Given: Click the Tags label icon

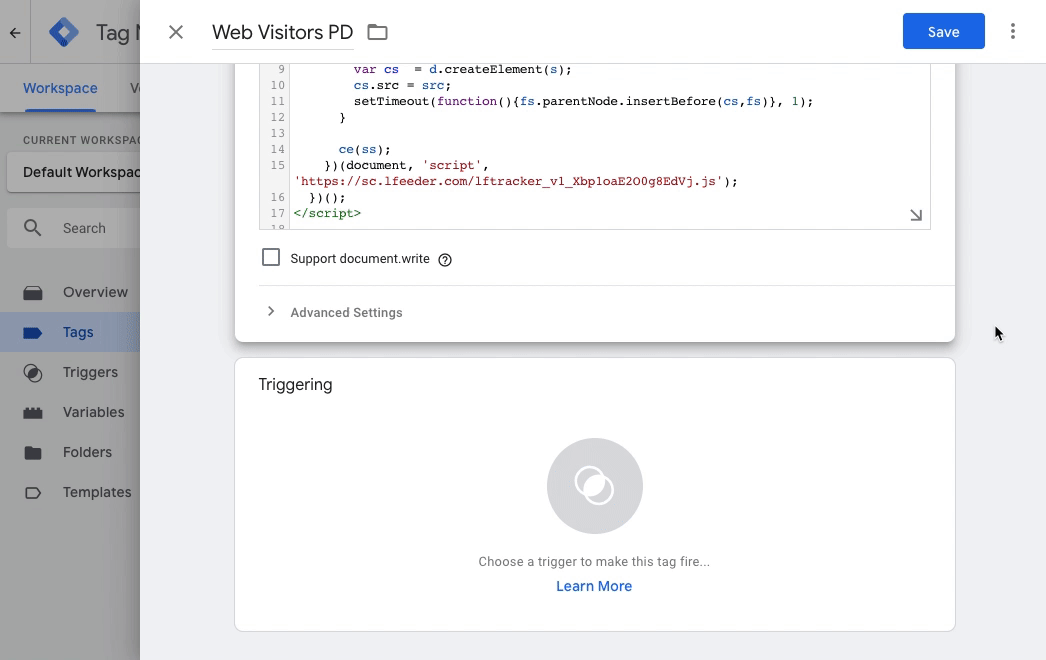Looking at the screenshot, I should click(33, 332).
